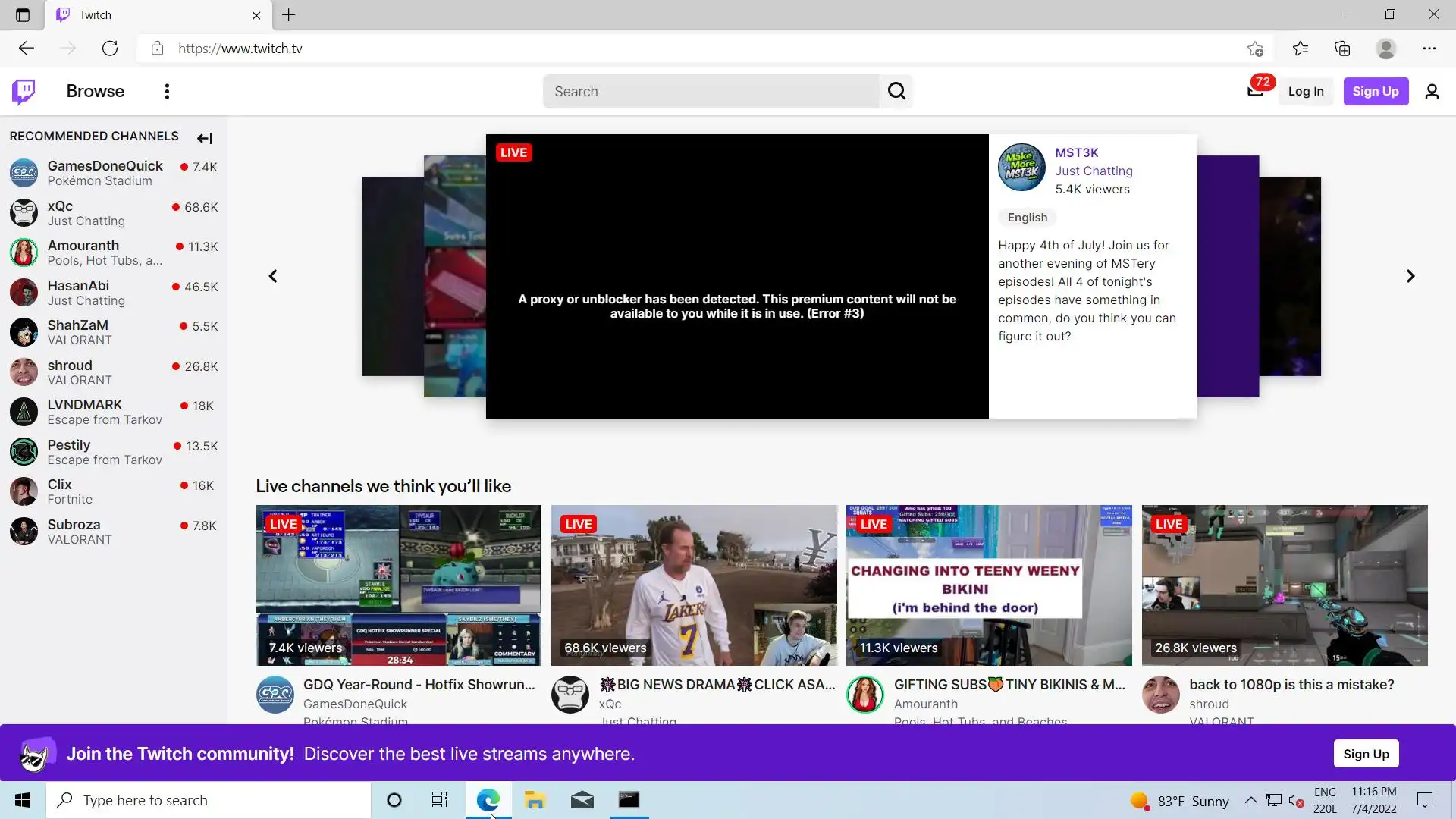Go to next carousel stream

point(1410,276)
